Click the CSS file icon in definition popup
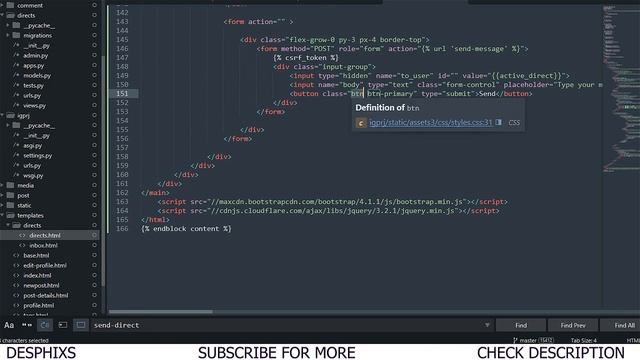The width and height of the screenshot is (640, 360). click(x=361, y=122)
